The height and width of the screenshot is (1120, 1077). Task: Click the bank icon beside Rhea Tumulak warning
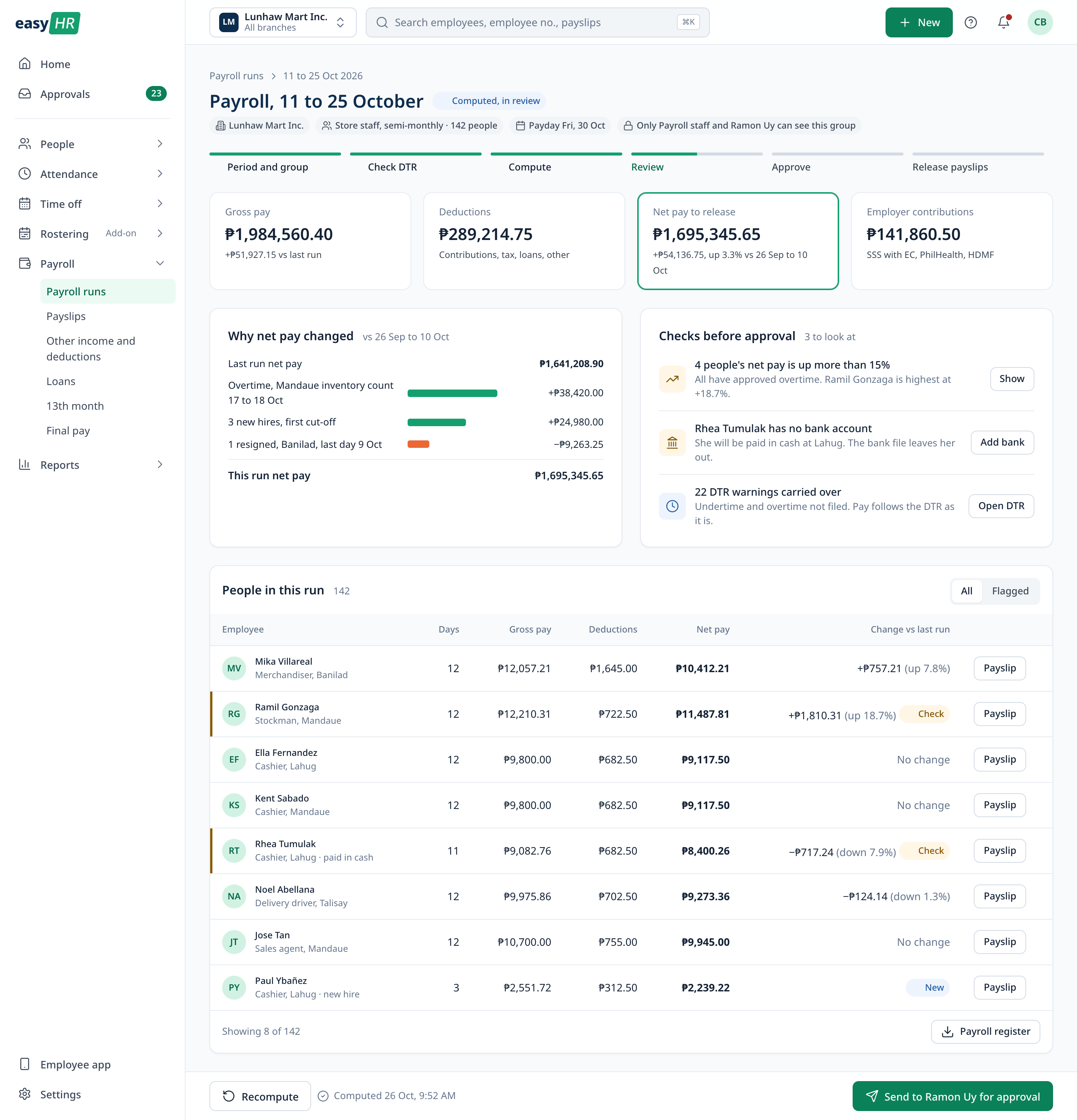click(x=672, y=442)
